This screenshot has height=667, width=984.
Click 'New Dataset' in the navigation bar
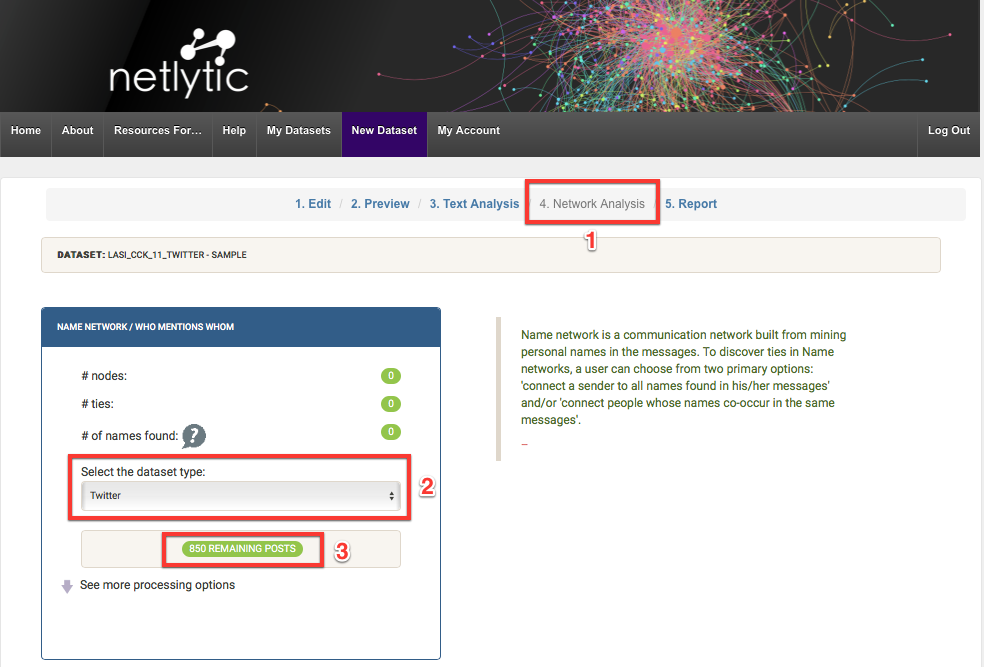[384, 131]
